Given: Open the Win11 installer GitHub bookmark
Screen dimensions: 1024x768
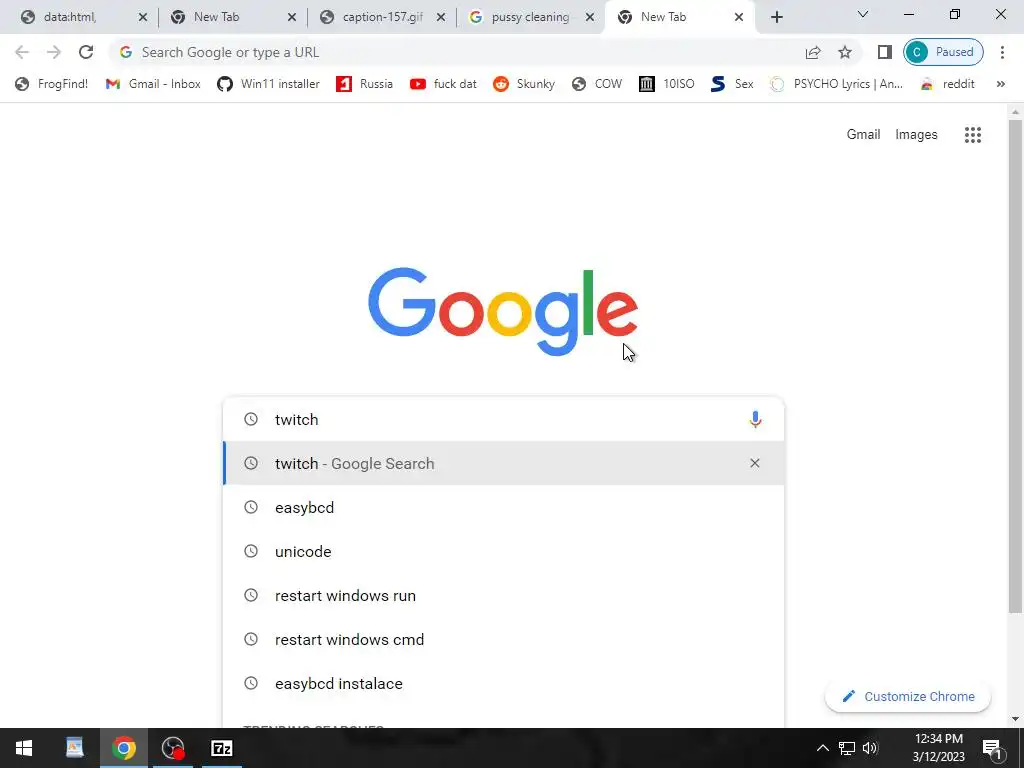Looking at the screenshot, I should coord(268,84).
